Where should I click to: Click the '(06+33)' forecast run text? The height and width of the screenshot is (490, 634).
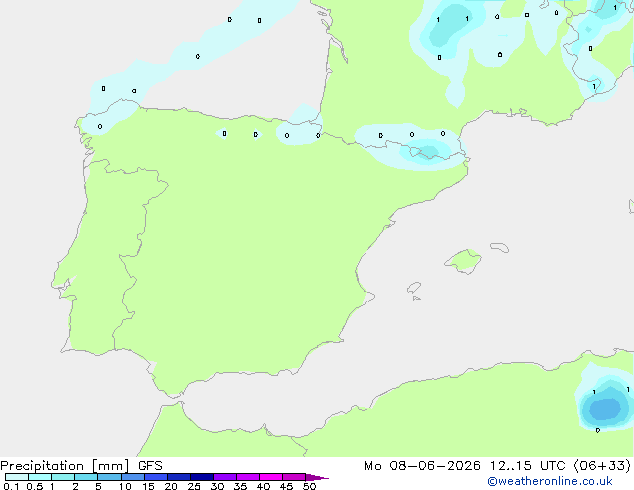(602, 466)
